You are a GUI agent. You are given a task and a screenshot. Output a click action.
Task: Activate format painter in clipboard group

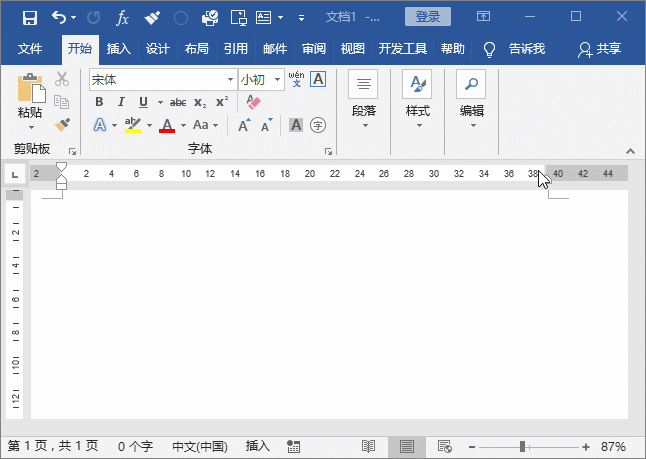62,124
